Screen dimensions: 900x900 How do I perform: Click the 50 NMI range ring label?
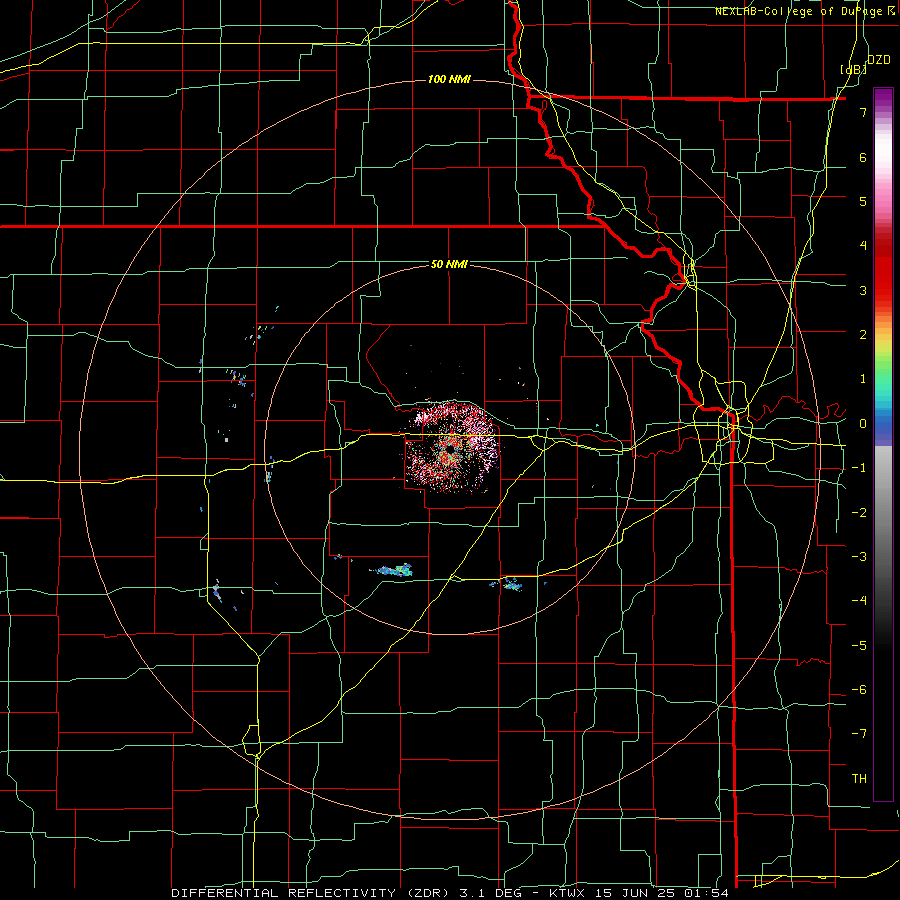click(x=449, y=264)
